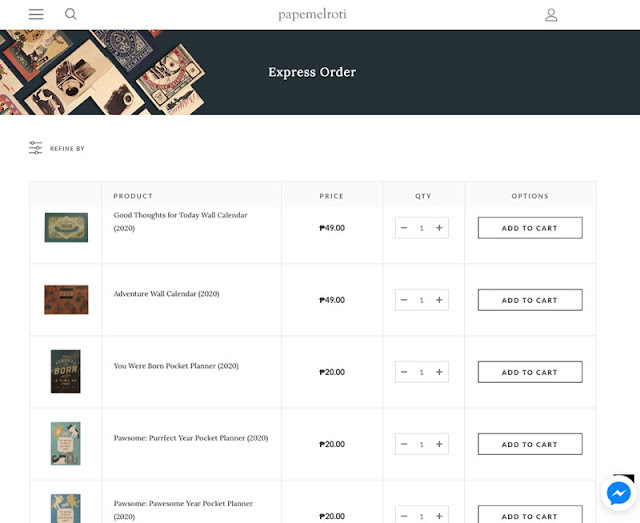Click the ₱20.00 price of Purrfect Year Planner

pyautogui.click(x=332, y=444)
